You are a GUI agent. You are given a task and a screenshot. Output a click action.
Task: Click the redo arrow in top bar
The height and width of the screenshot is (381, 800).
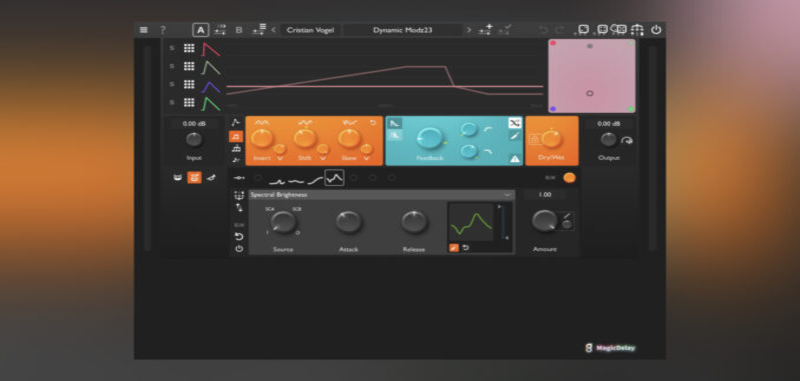coord(559,30)
